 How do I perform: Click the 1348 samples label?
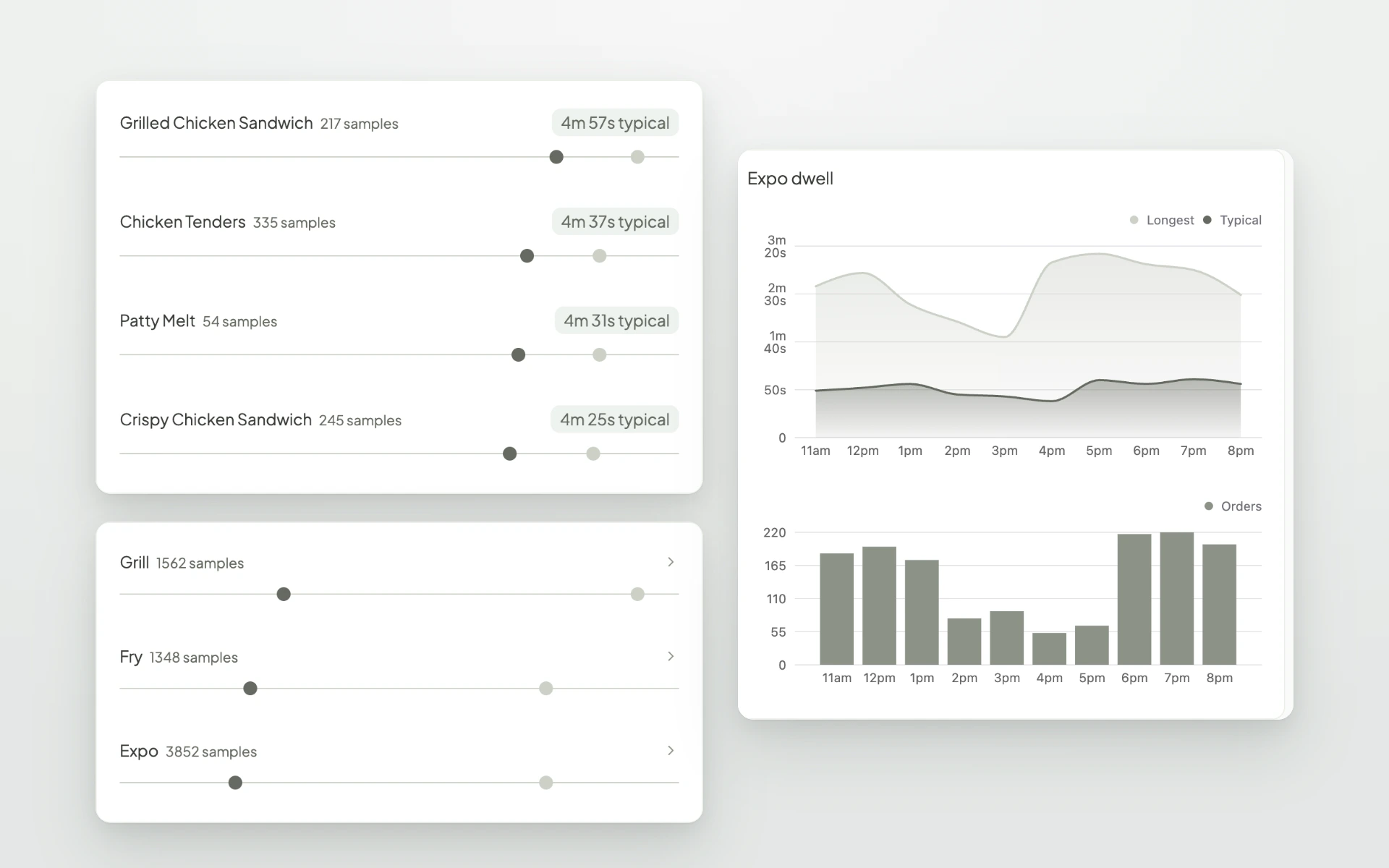click(x=194, y=658)
